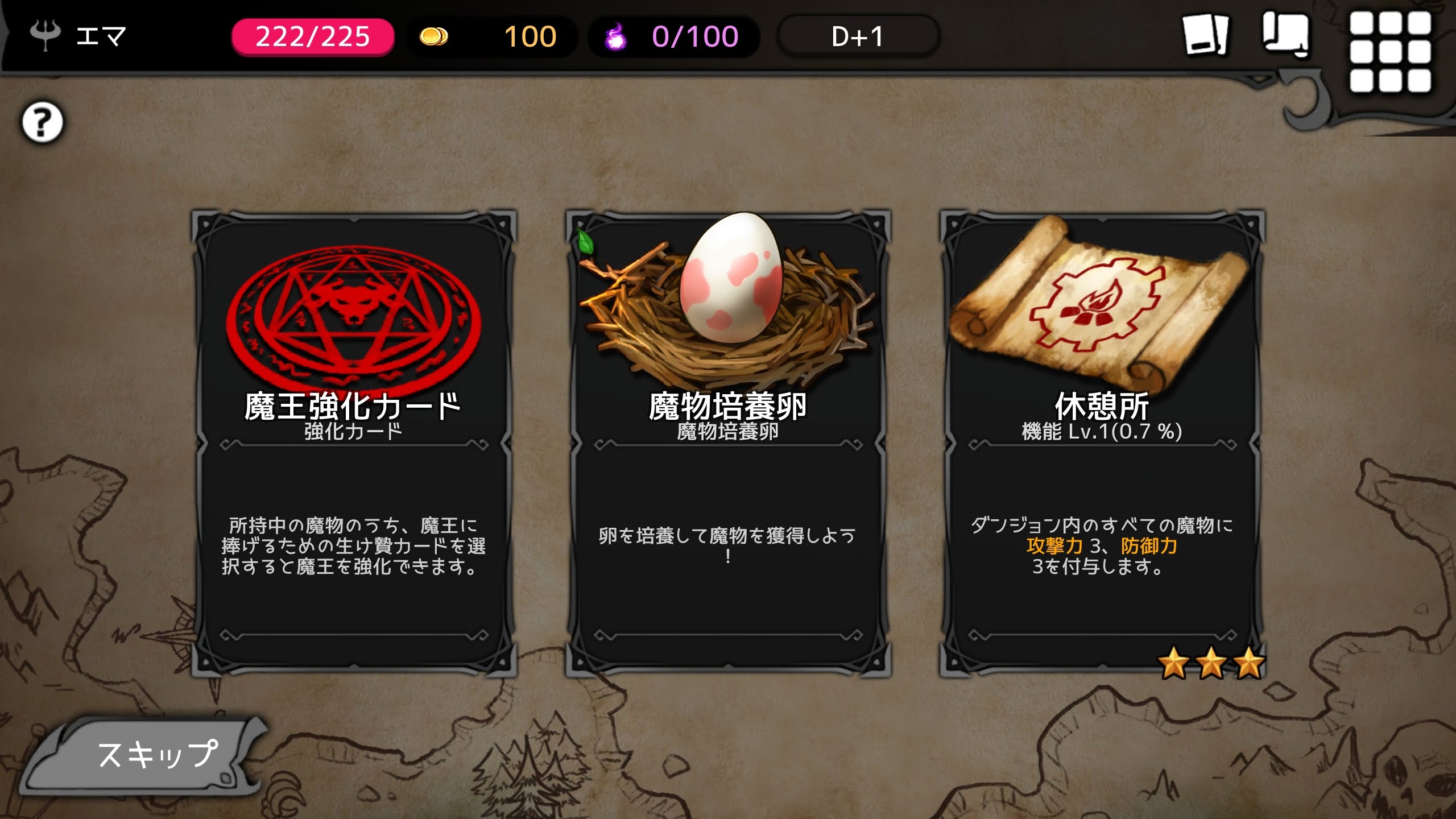Open the card deck icon
The height and width of the screenshot is (819, 1456).
1205,35
